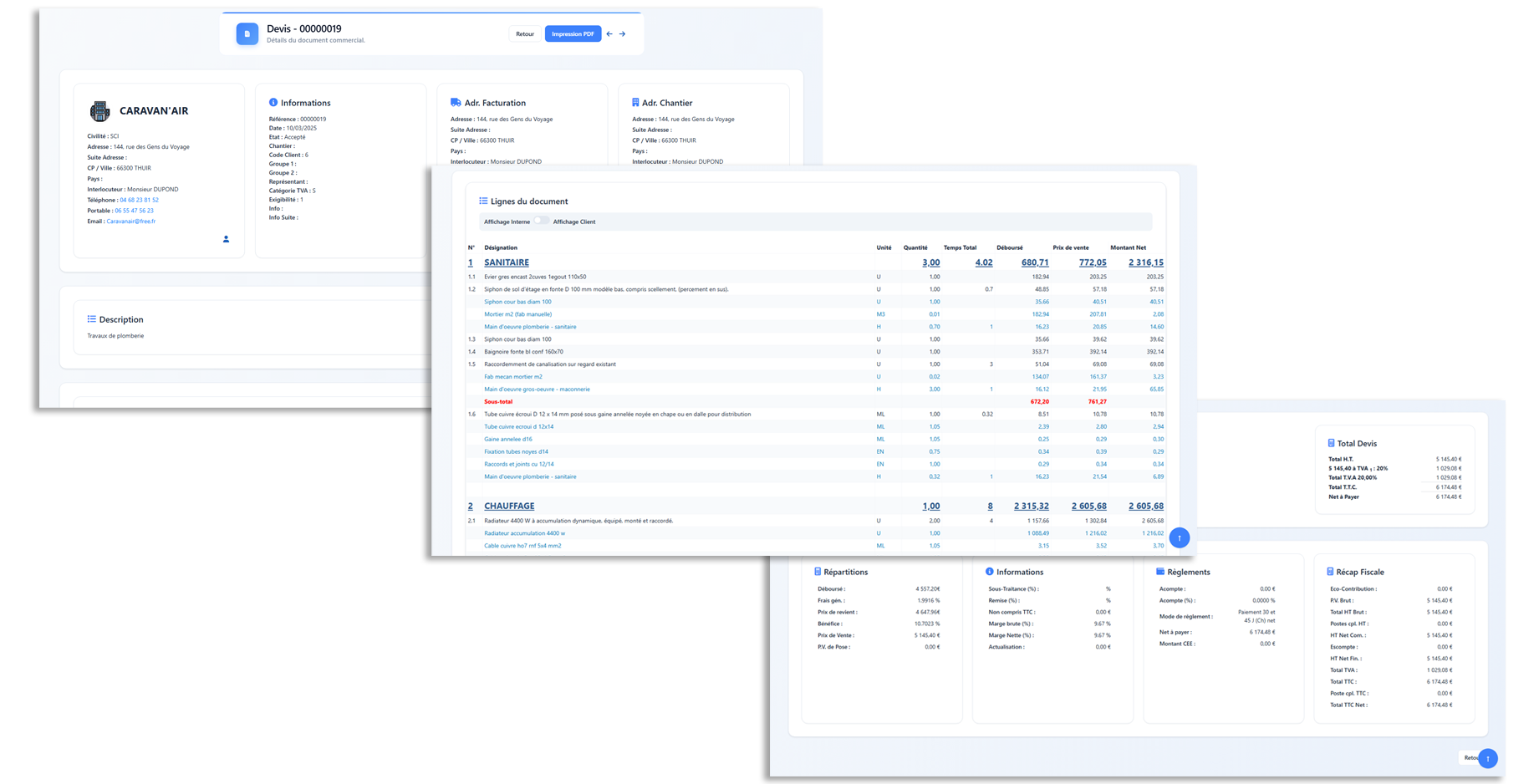Expand the SANITAIRE section heading
Image resolution: width=1539 pixels, height=784 pixels.
(506, 262)
